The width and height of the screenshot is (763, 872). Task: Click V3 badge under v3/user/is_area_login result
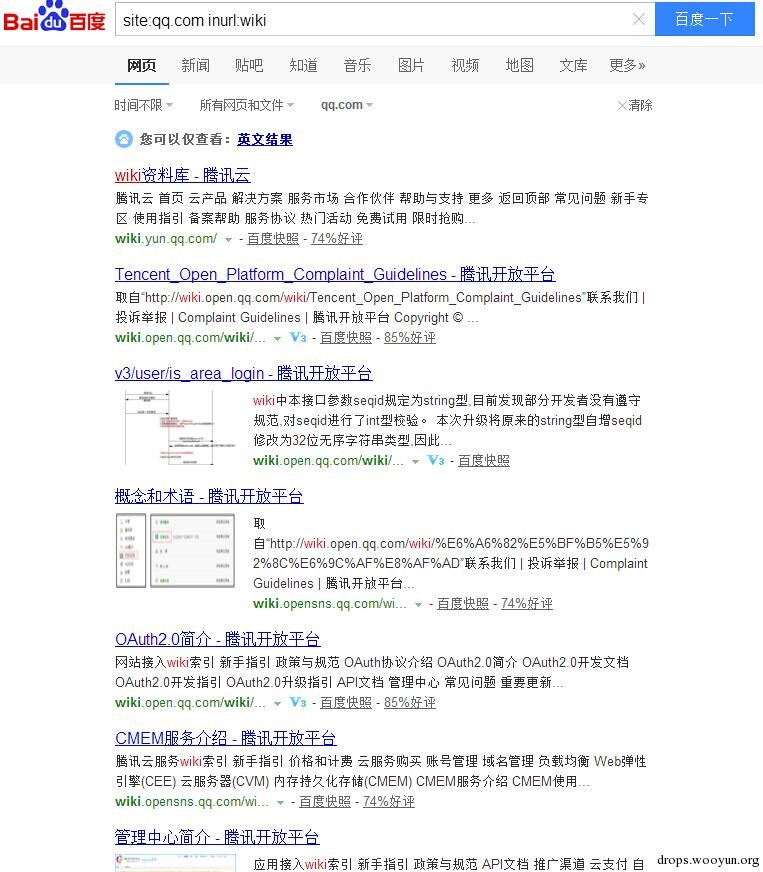[x=435, y=460]
